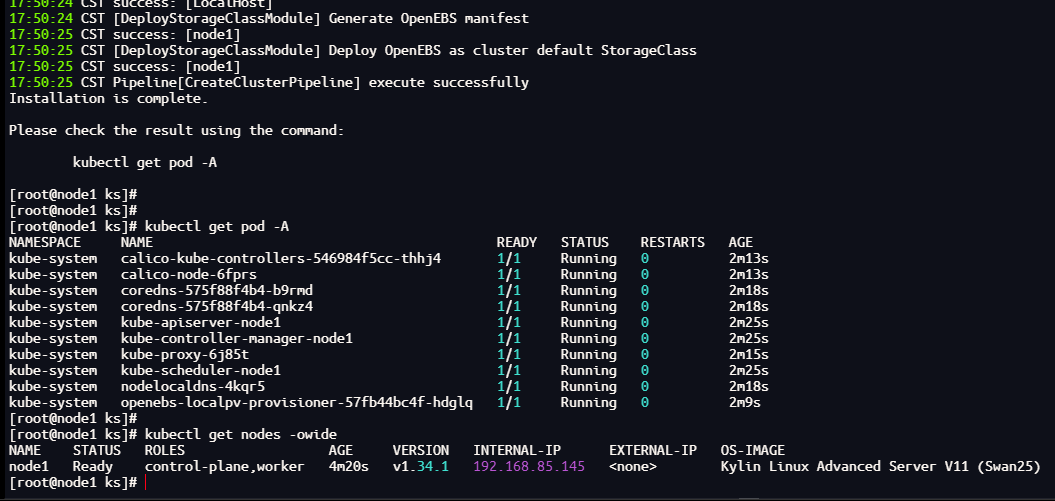The height and width of the screenshot is (501, 1055).
Task: Click the version v1.34.1 text
Action: click(420, 467)
